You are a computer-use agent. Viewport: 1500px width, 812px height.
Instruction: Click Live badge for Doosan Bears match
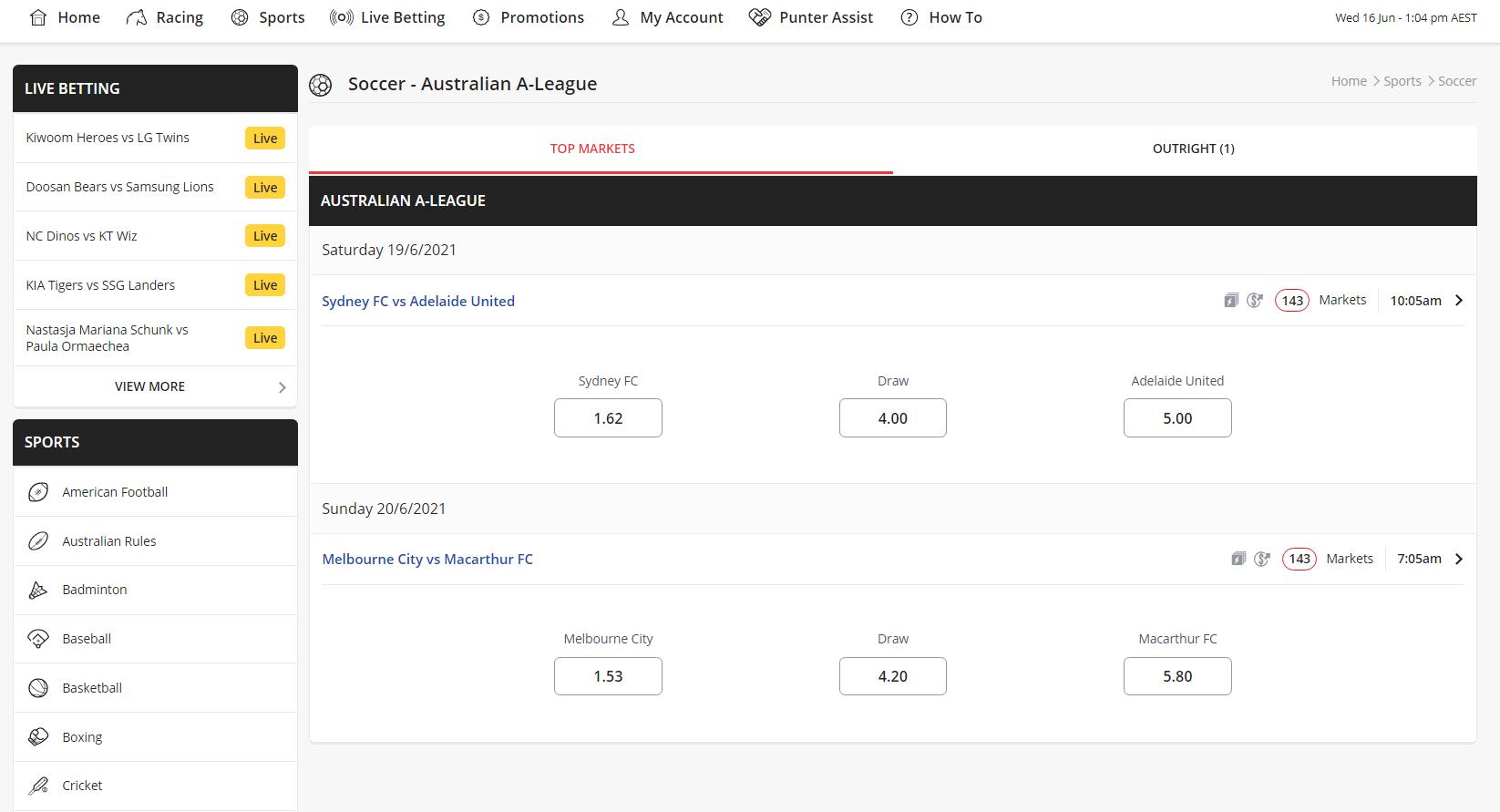pos(265,188)
